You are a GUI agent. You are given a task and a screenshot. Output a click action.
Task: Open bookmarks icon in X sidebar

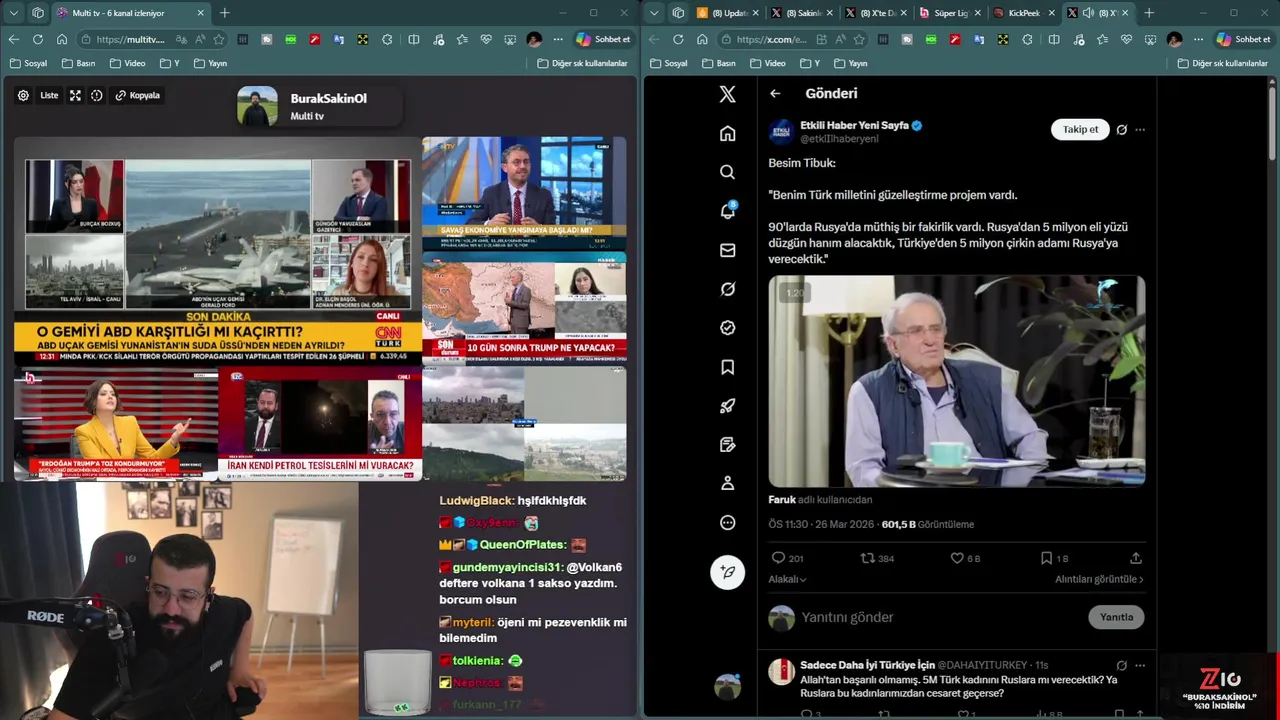(727, 367)
